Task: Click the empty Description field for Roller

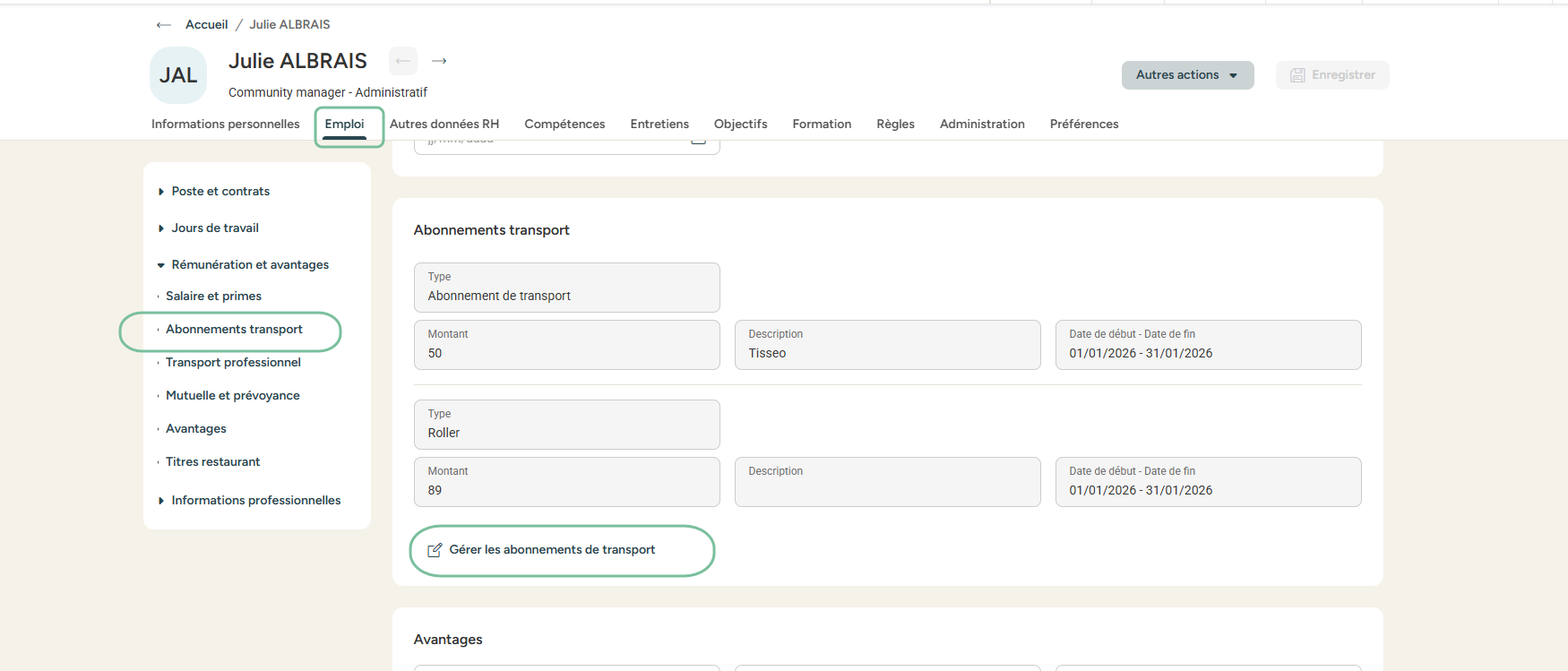Action: coord(887,483)
